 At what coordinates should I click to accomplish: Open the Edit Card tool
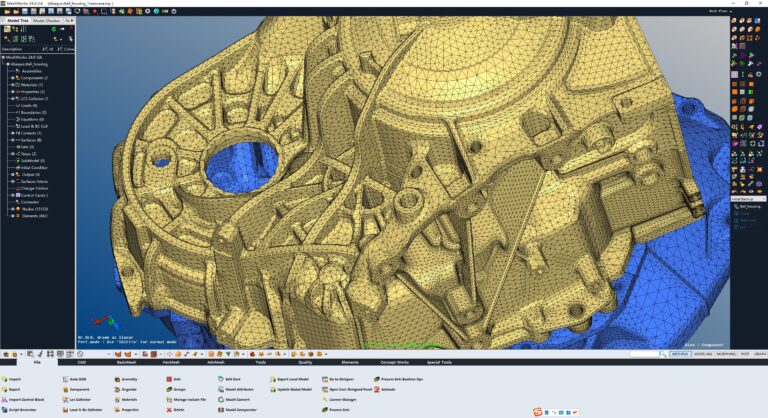coord(229,379)
